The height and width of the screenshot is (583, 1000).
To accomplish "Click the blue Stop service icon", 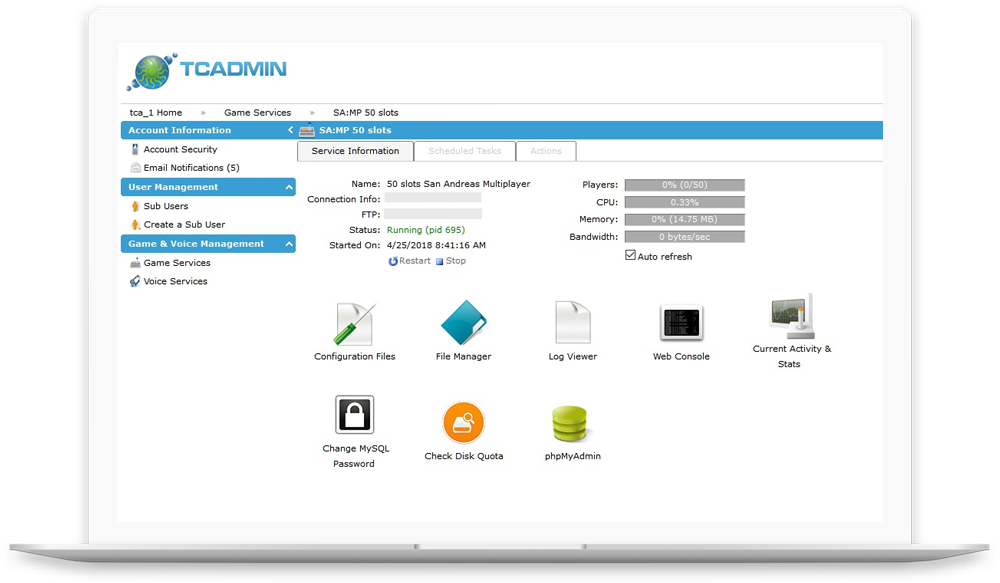I will 439,262.
